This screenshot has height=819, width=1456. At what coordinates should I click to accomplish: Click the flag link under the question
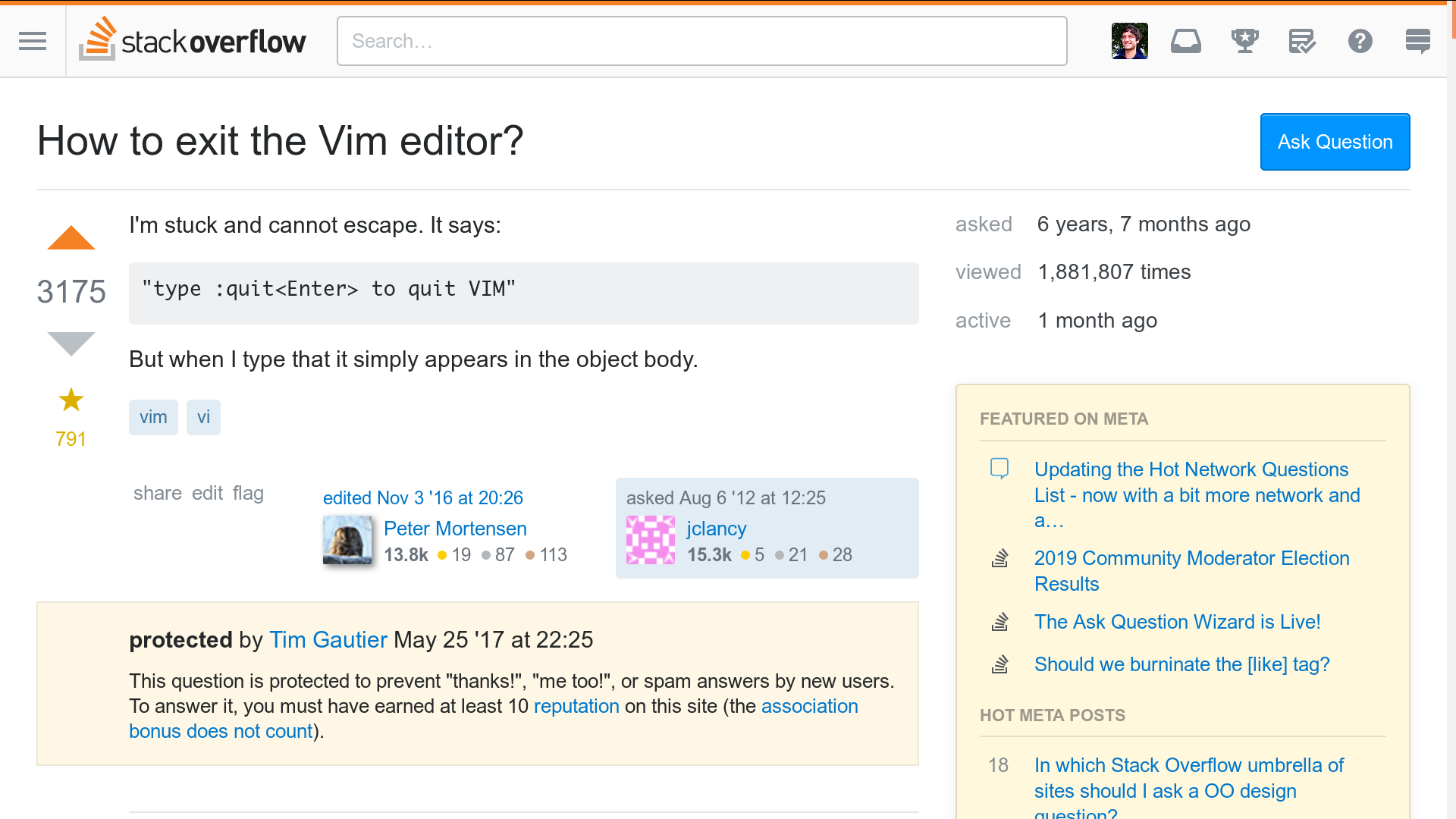pyautogui.click(x=248, y=493)
